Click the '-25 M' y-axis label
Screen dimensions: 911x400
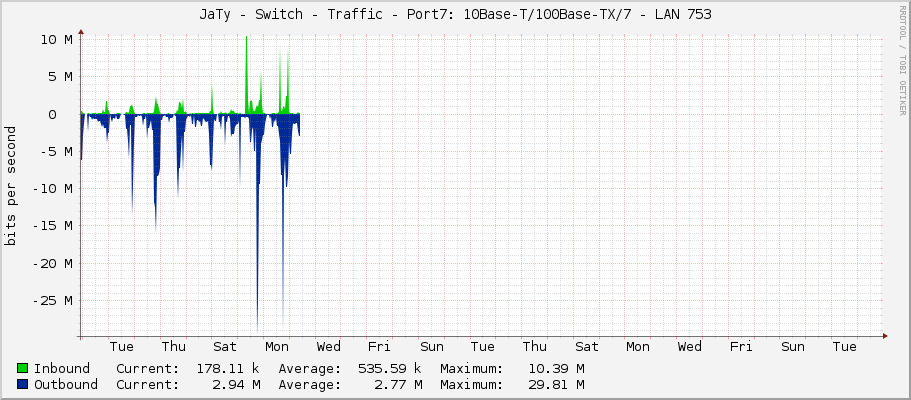(53, 301)
